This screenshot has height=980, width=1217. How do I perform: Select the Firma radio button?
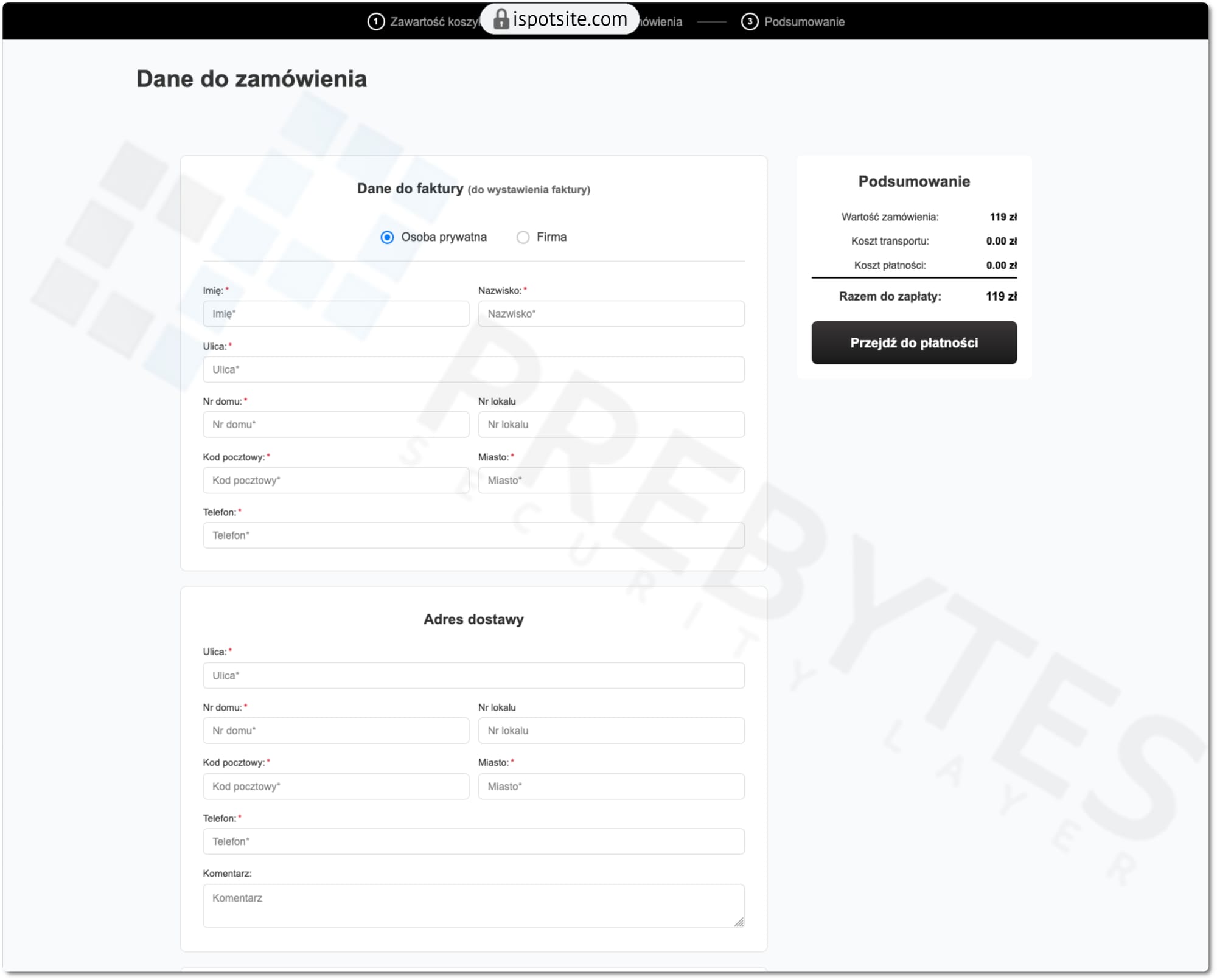(523, 237)
